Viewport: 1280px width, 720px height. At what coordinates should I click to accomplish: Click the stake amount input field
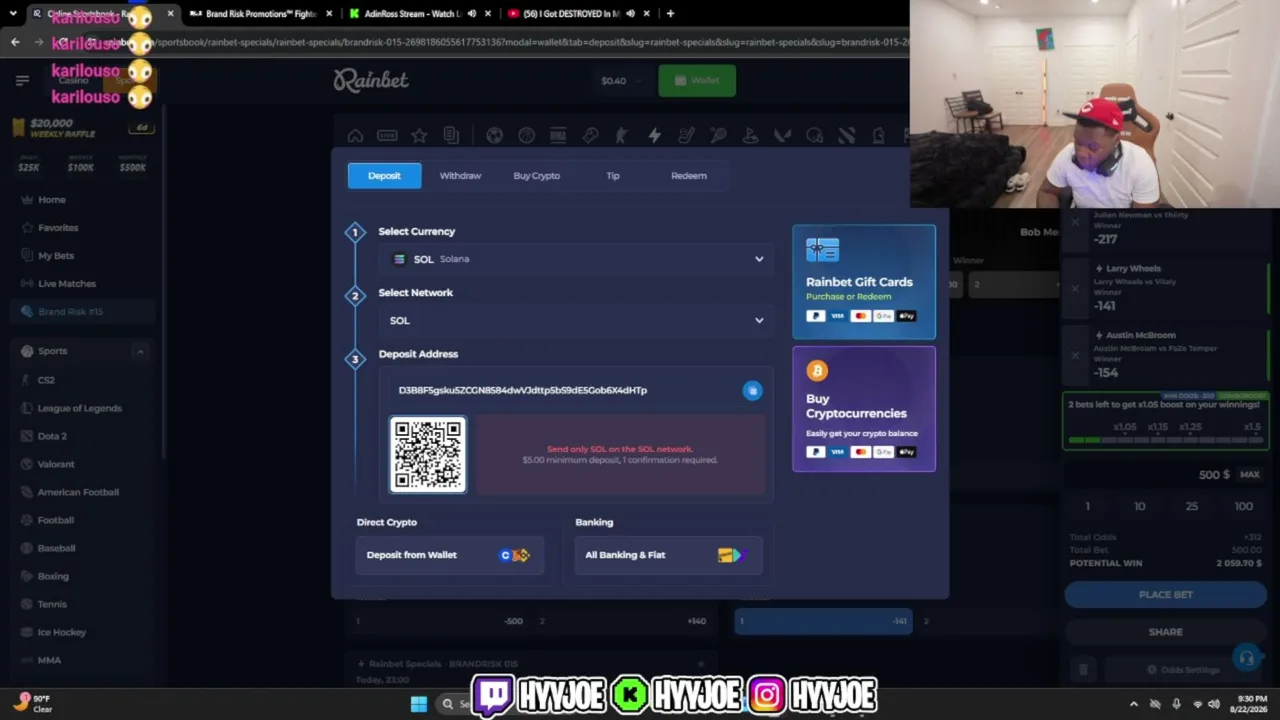coord(1148,475)
